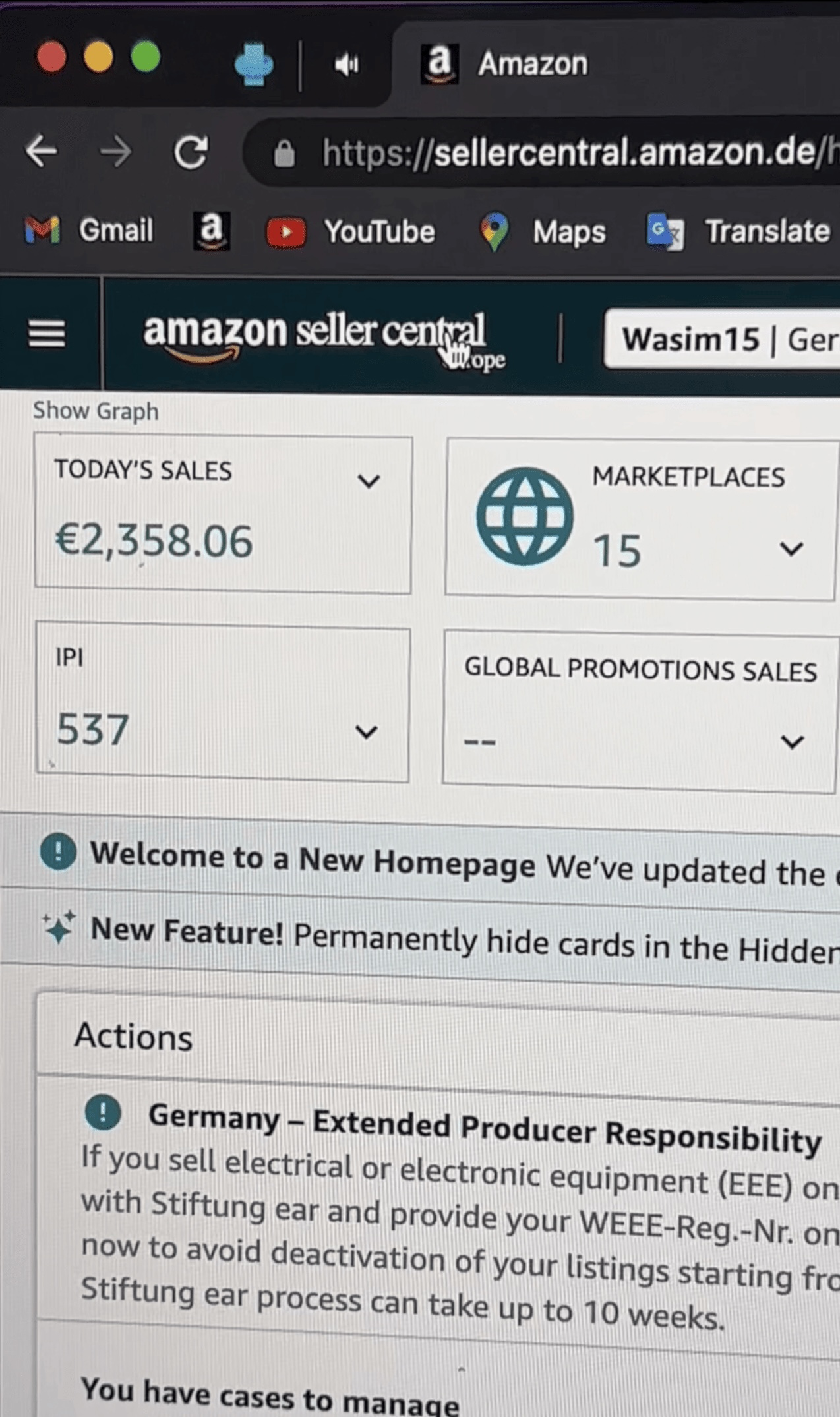Click the Amazon Seller Central logo
Image resolution: width=840 pixels, height=1417 pixels.
tap(324, 339)
